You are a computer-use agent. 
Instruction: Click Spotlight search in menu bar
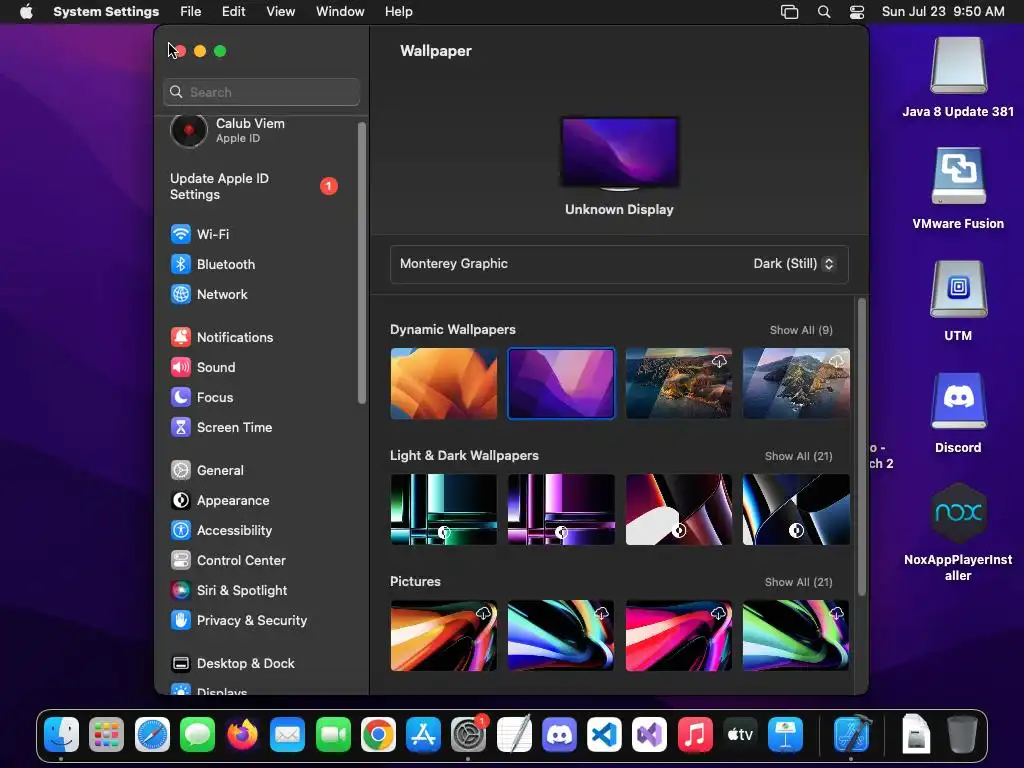click(x=824, y=12)
